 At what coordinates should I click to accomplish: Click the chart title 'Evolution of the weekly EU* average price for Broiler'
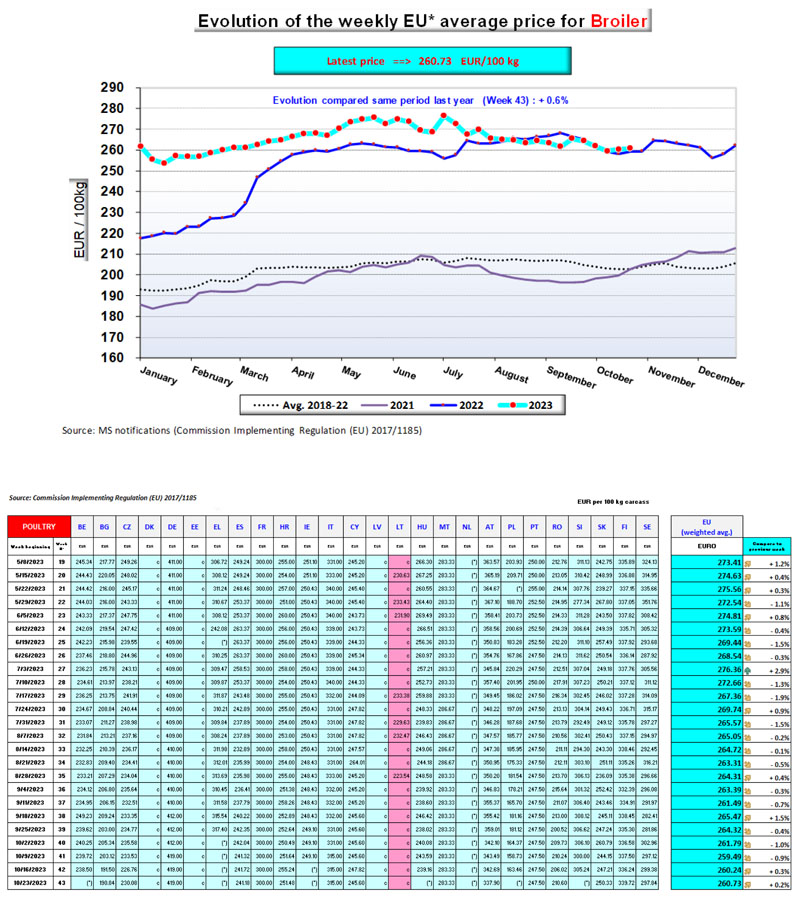point(422,21)
